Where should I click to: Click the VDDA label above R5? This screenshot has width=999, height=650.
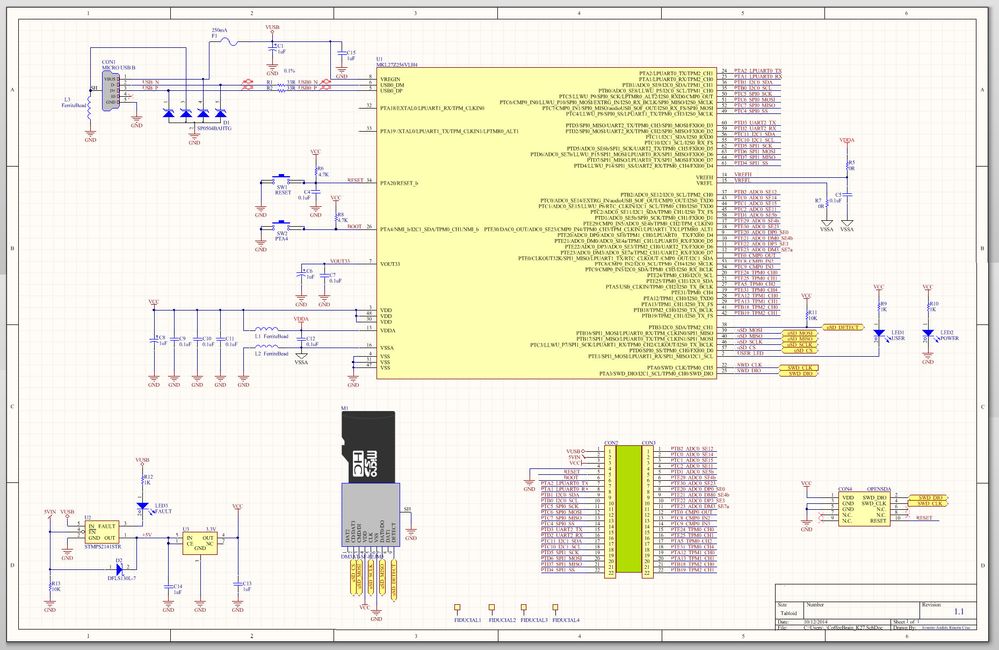(847, 140)
